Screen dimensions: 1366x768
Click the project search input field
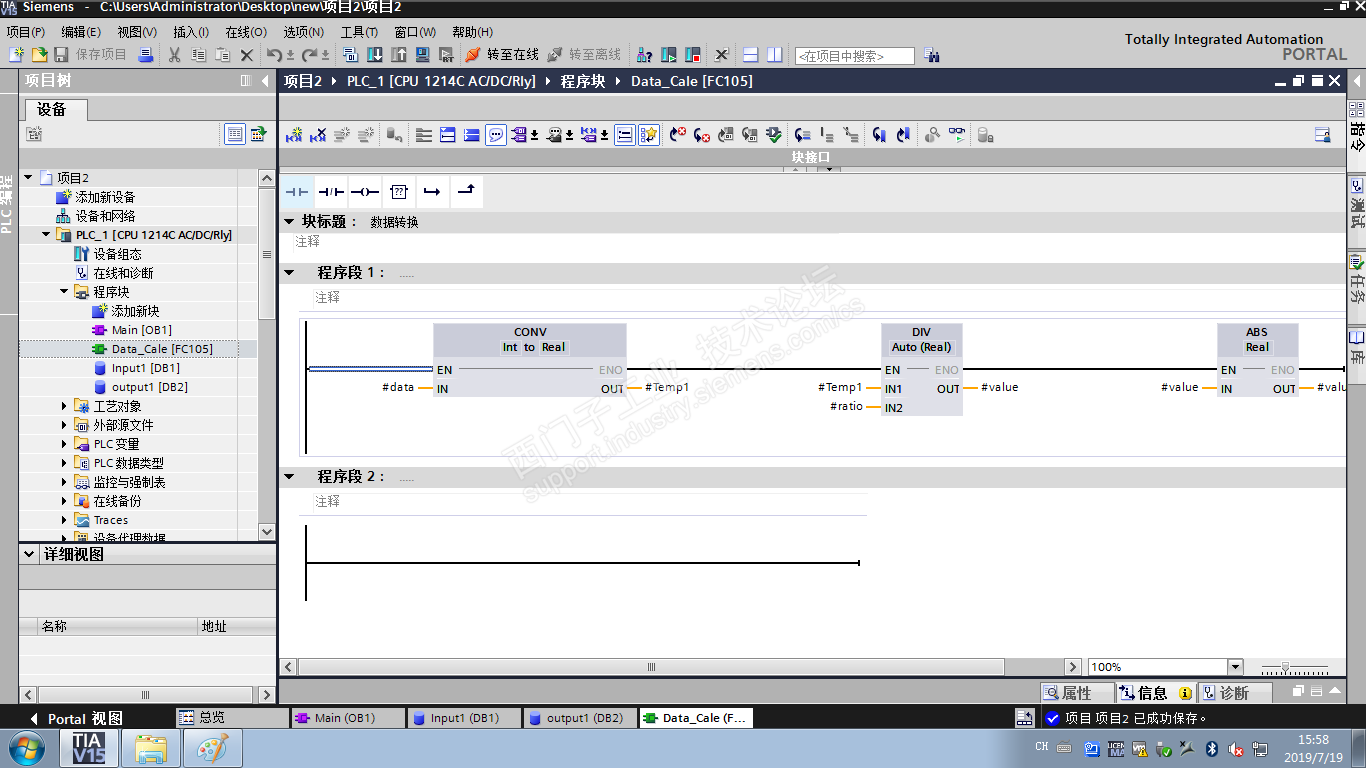coord(854,56)
